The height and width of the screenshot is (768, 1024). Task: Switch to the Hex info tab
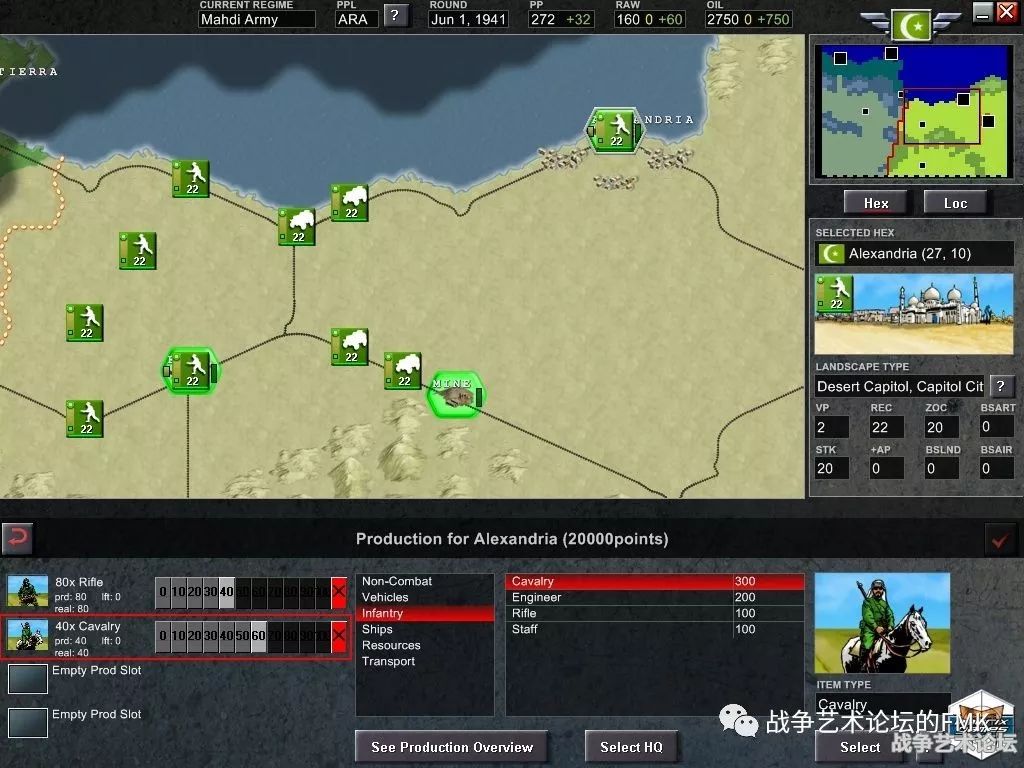coord(876,203)
